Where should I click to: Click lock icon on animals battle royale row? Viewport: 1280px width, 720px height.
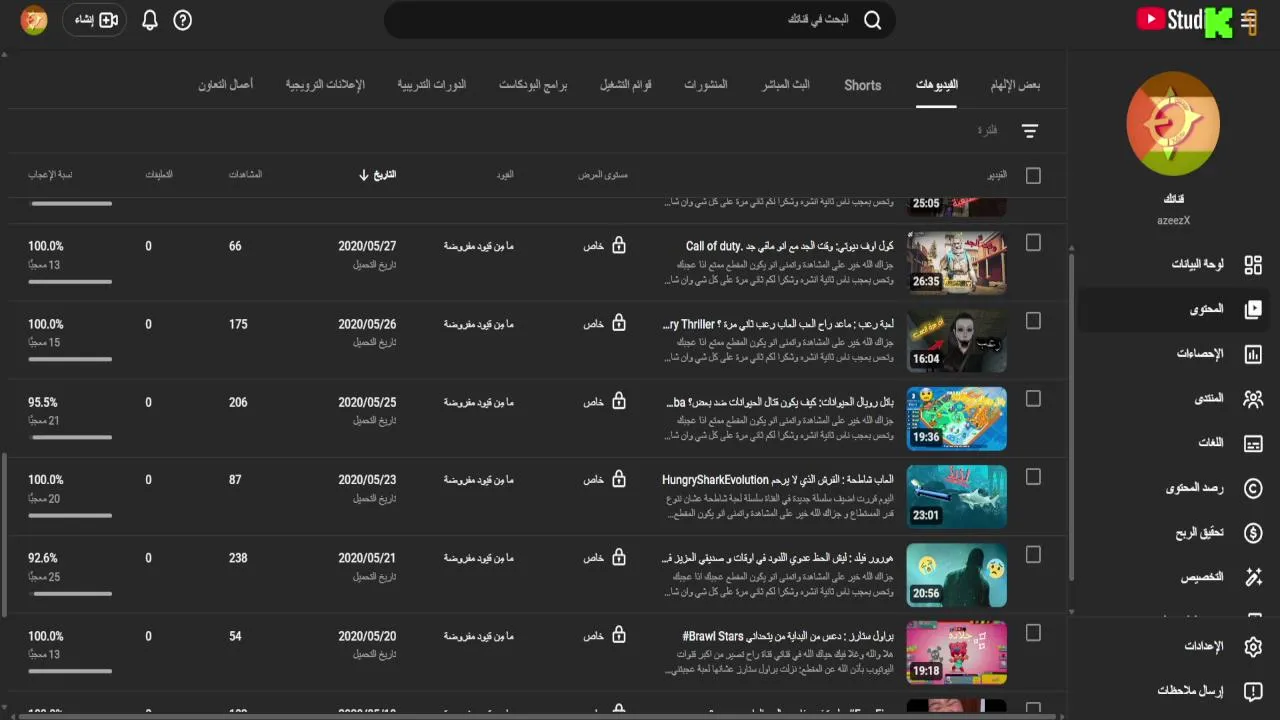[x=619, y=401]
